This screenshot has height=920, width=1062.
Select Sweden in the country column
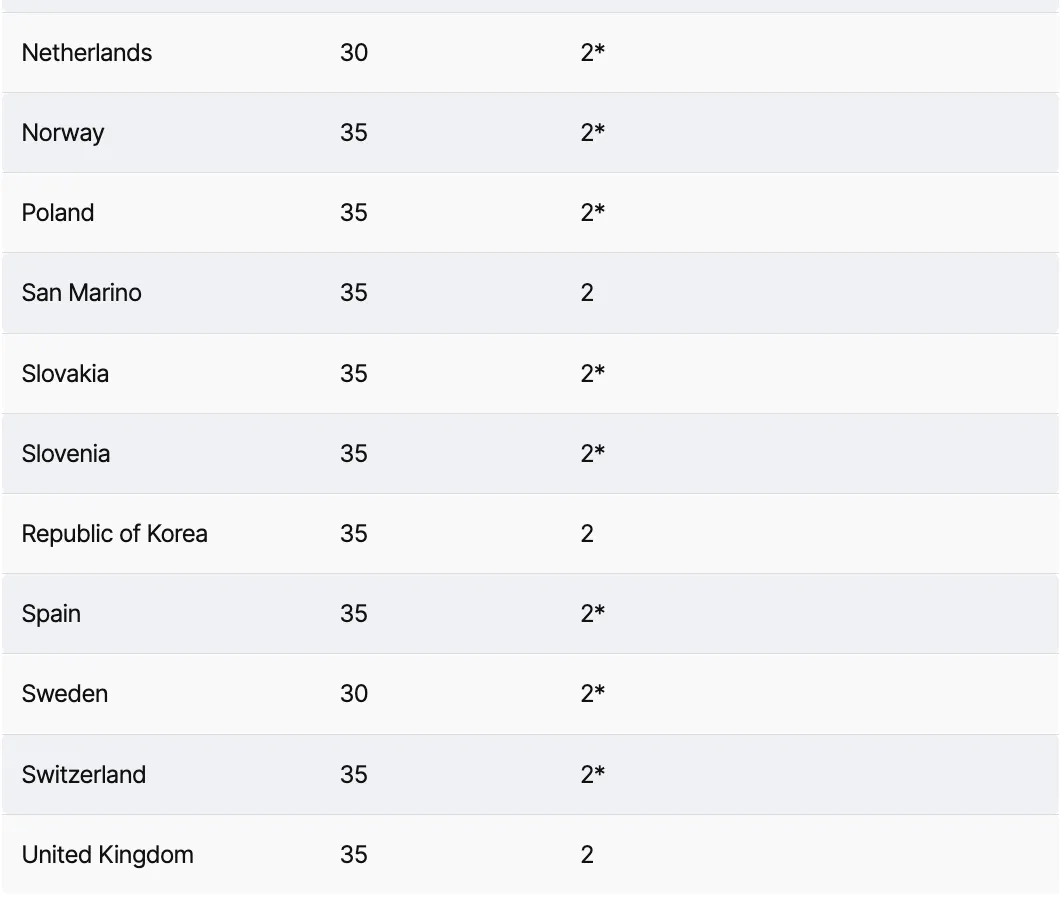(64, 694)
